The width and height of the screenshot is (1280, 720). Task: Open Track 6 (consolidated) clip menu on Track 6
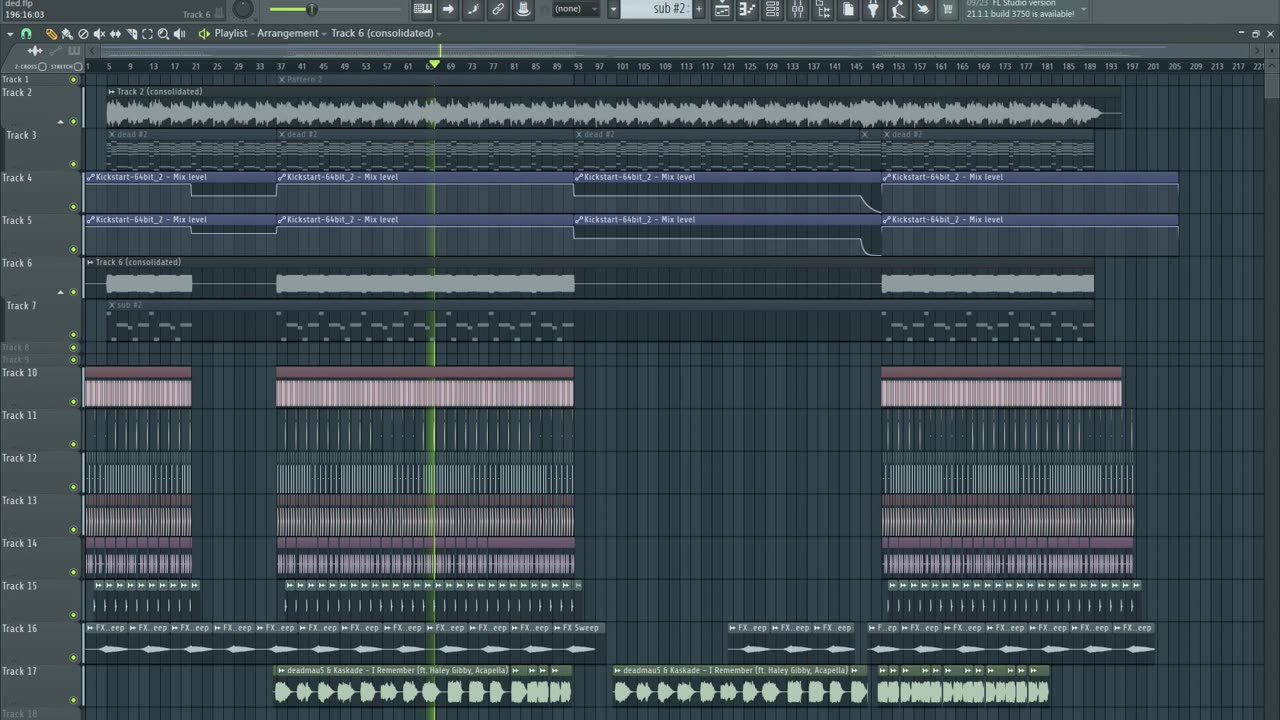tap(90, 262)
